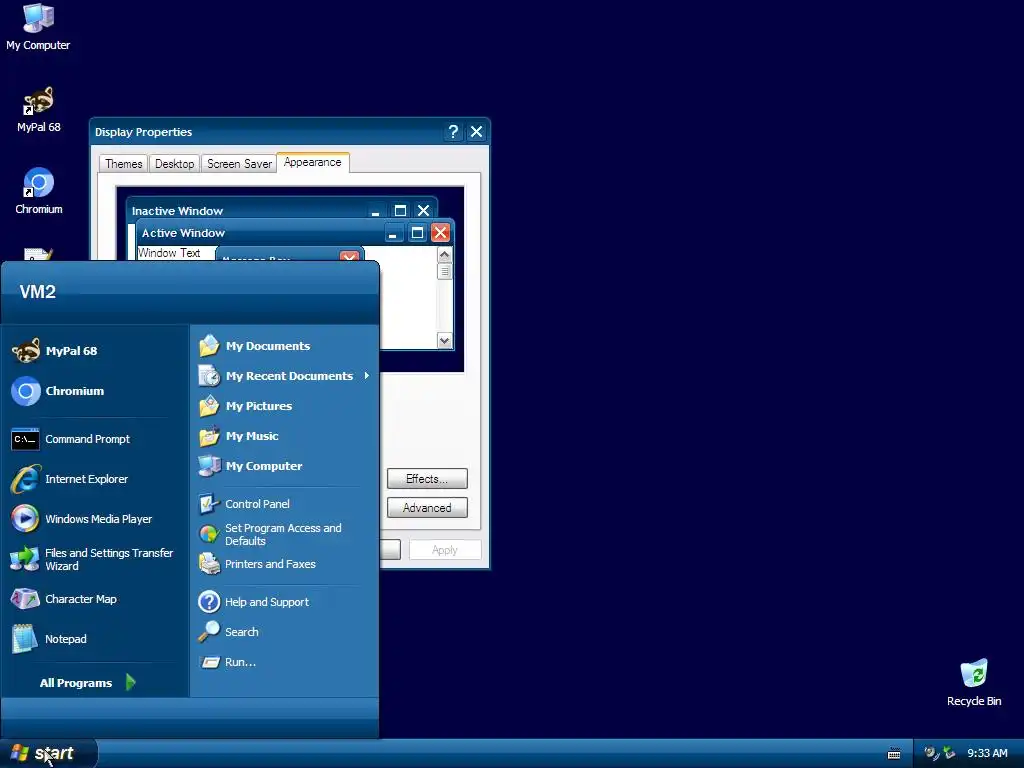This screenshot has width=1024, height=768.
Task: Switch to the Desktop tab
Action: pos(174,163)
